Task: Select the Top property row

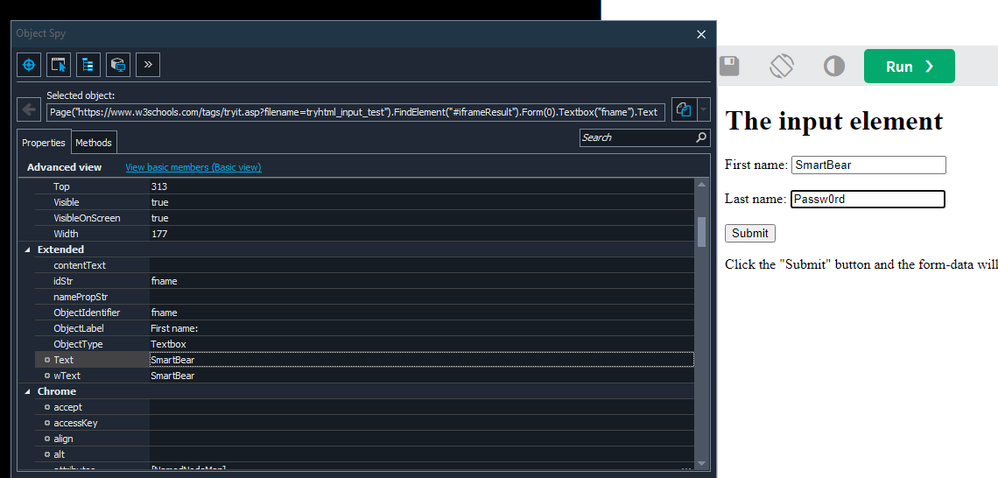Action: [364, 186]
